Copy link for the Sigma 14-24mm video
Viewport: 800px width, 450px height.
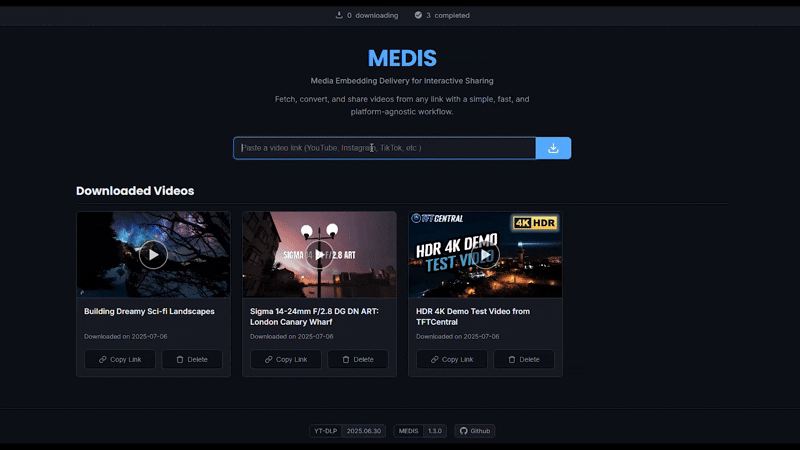(286, 359)
